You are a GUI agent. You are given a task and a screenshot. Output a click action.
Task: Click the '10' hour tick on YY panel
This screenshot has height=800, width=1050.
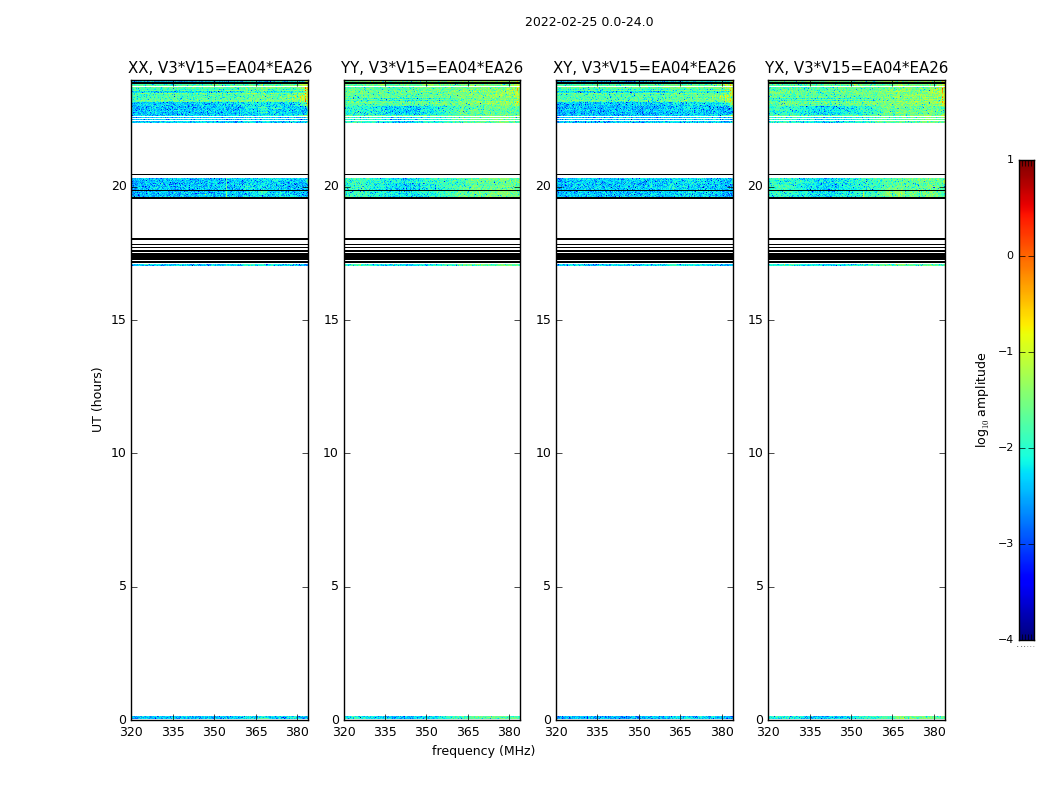331,453
